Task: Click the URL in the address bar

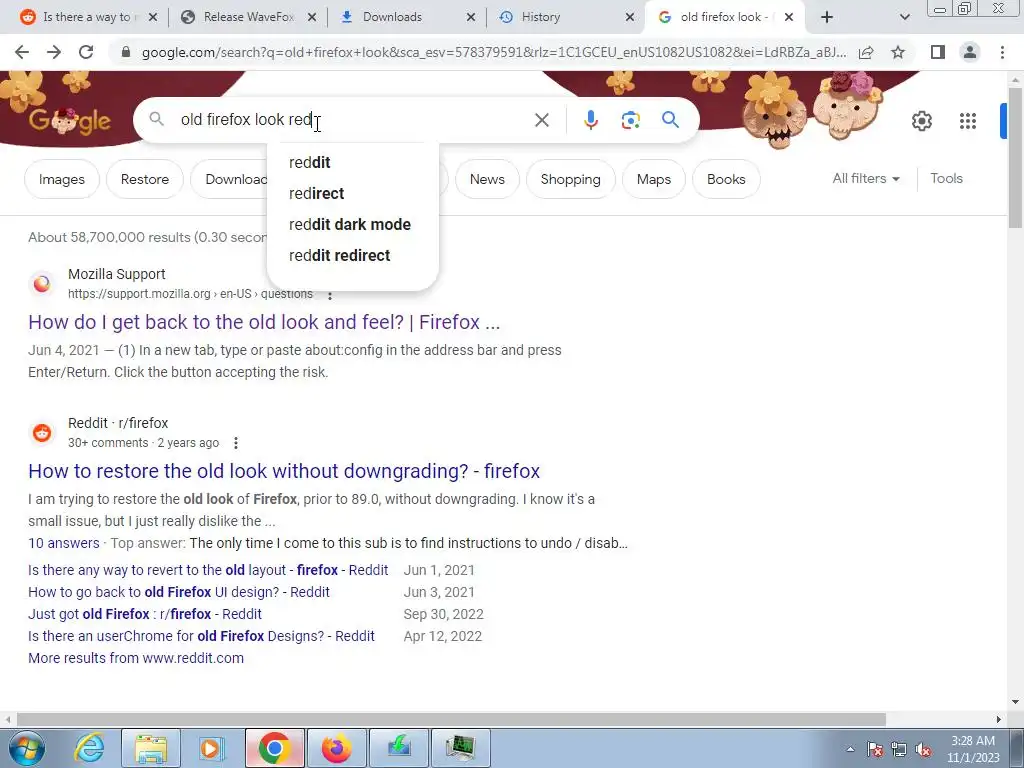Action: point(494,52)
